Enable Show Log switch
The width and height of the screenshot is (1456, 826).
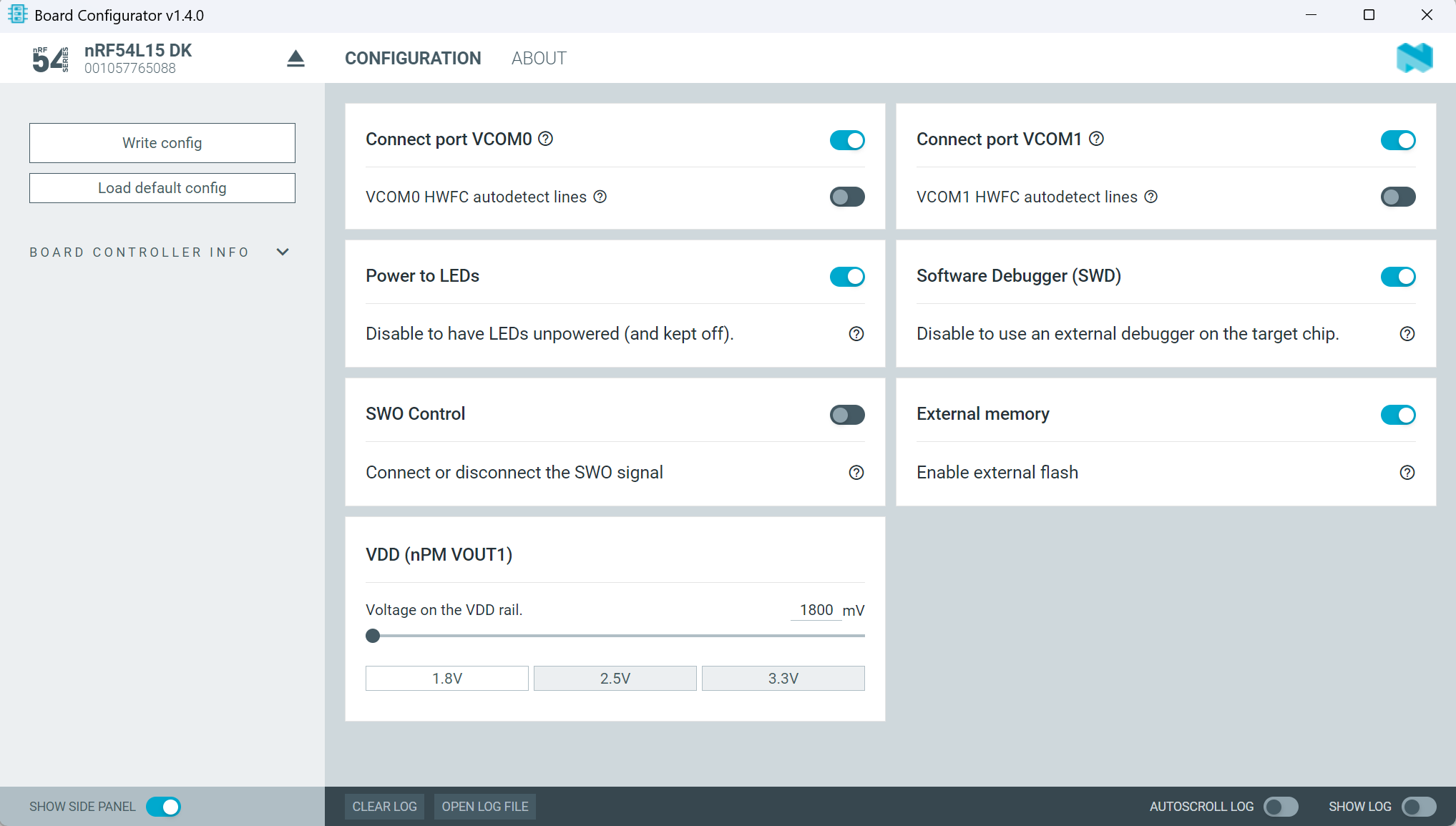pyautogui.click(x=1419, y=807)
